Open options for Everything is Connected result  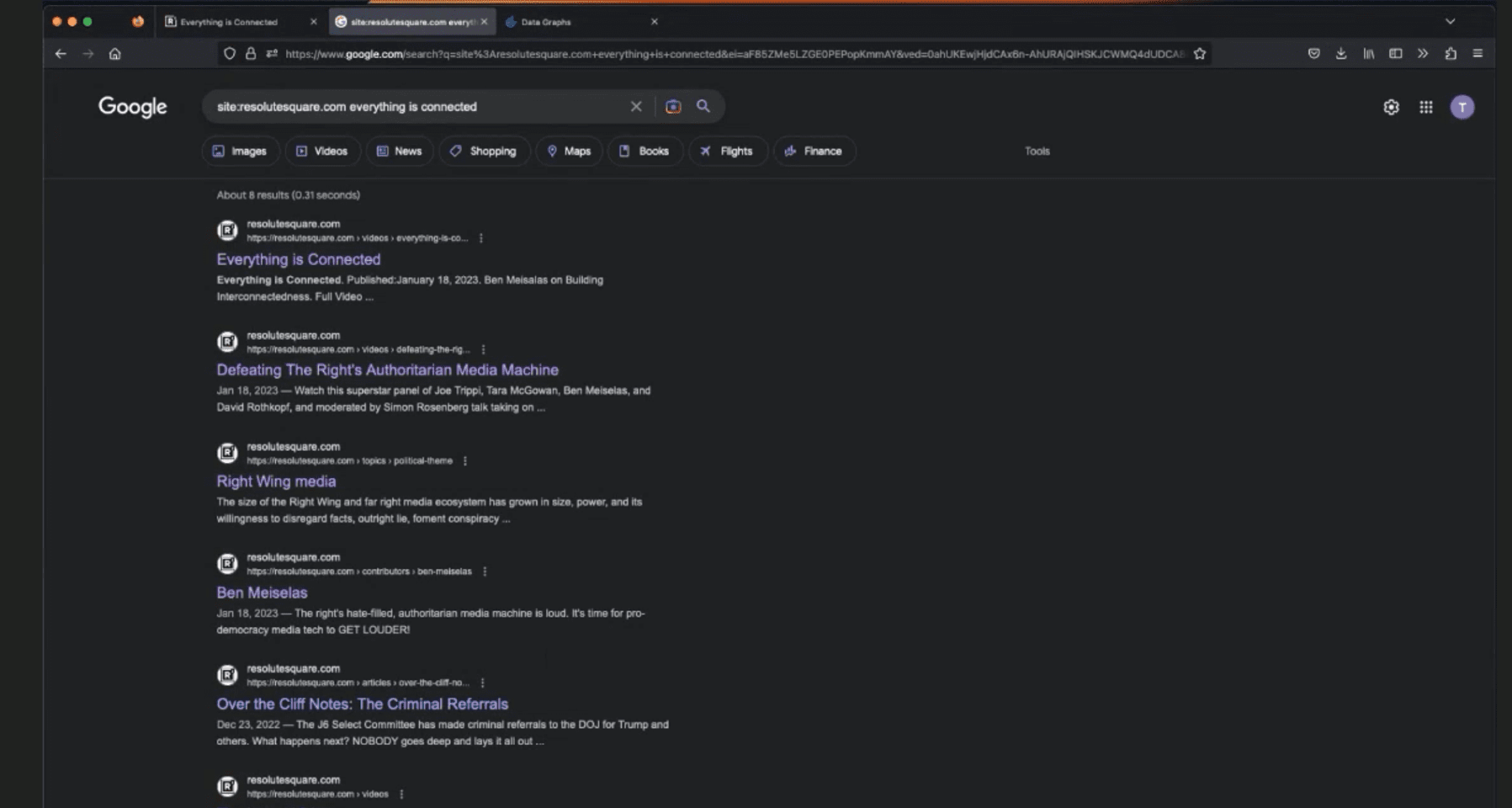[x=481, y=238]
